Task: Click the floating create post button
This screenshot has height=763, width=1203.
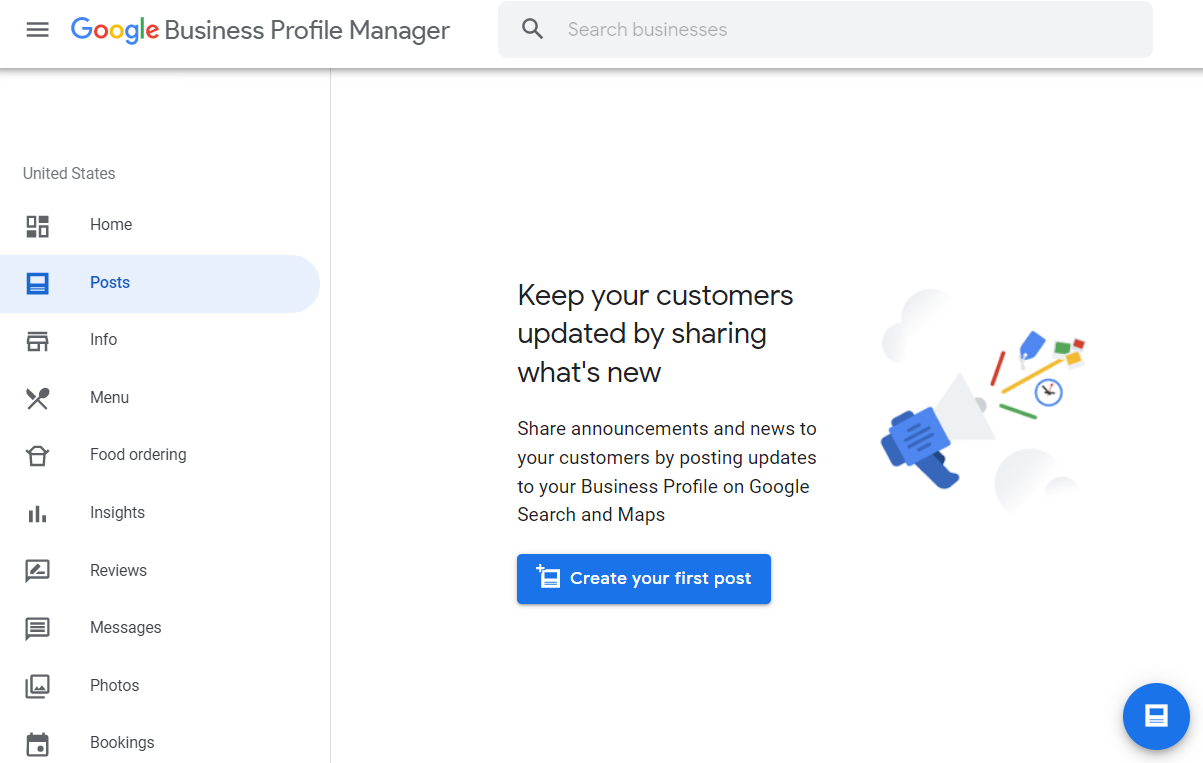Action: 1156,716
